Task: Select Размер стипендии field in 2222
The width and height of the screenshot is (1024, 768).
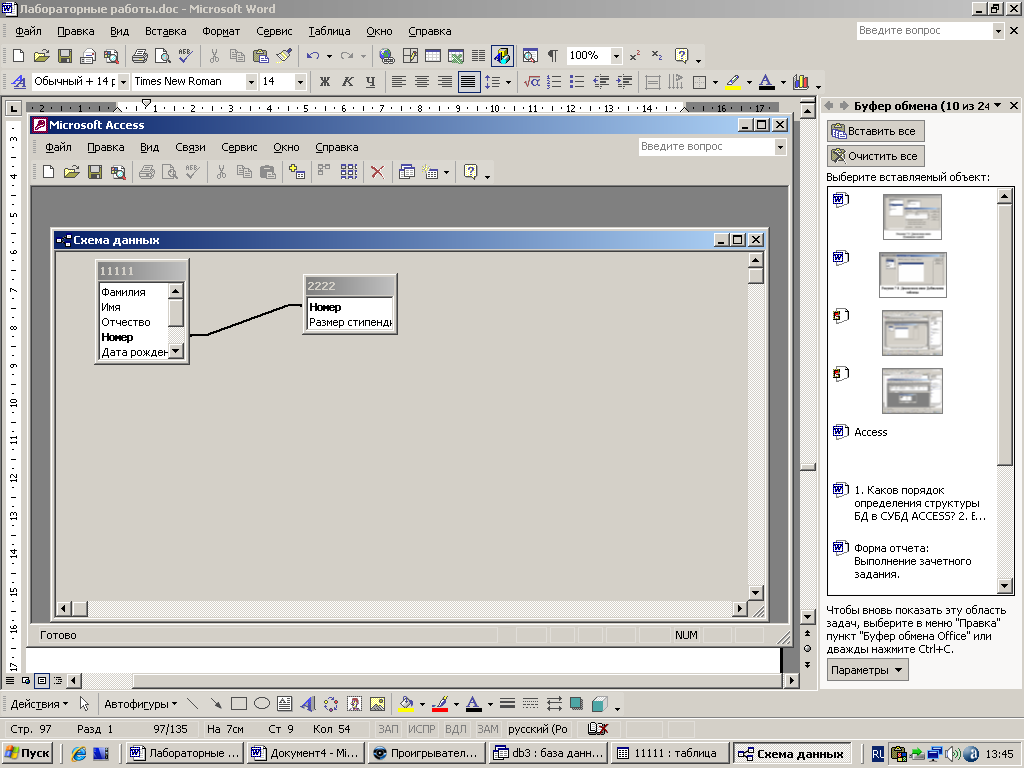Action: click(x=350, y=322)
